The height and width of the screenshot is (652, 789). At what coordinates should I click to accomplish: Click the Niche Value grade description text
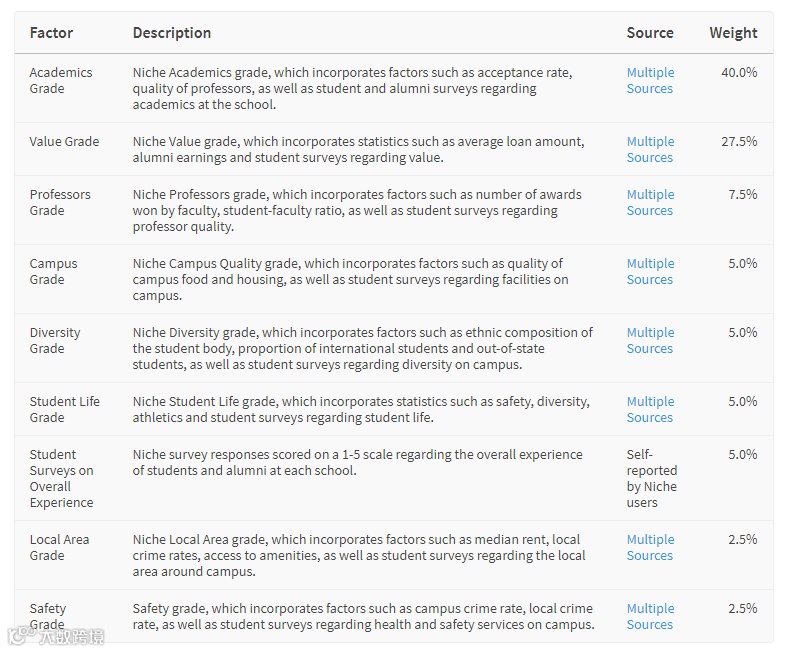(358, 149)
